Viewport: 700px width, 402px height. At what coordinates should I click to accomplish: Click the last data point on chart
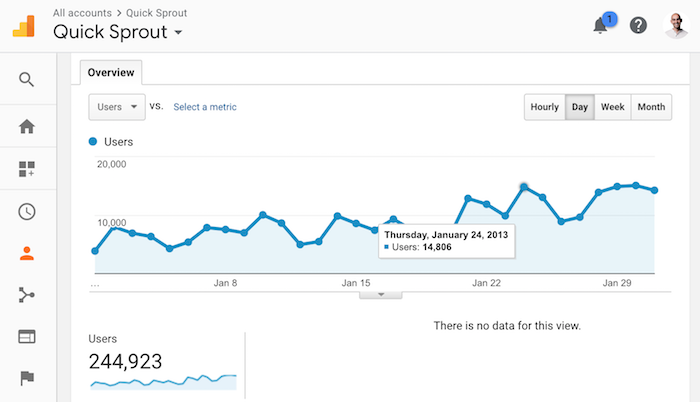654,190
